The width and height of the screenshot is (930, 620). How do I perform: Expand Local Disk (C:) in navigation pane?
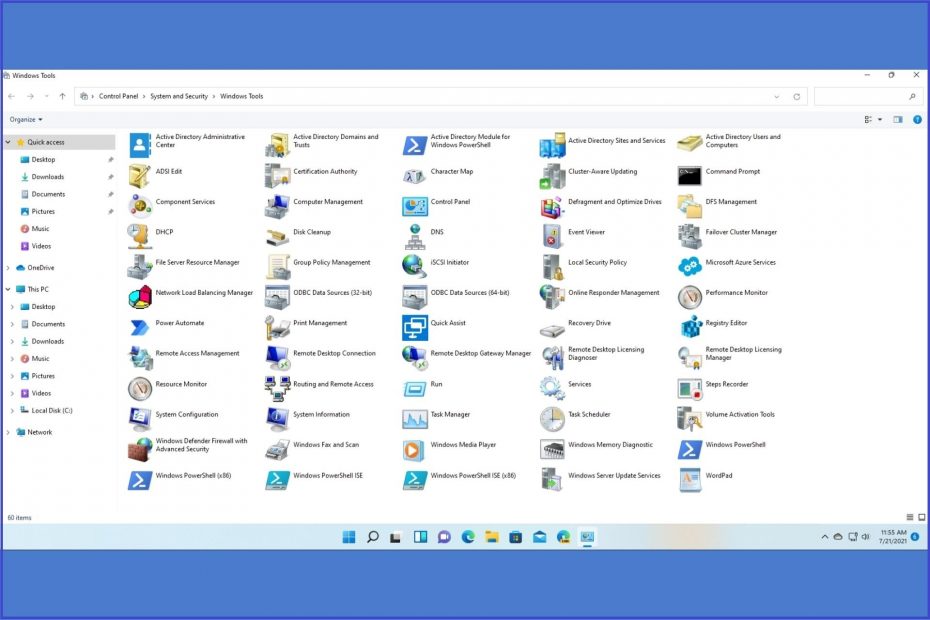click(x=12, y=411)
